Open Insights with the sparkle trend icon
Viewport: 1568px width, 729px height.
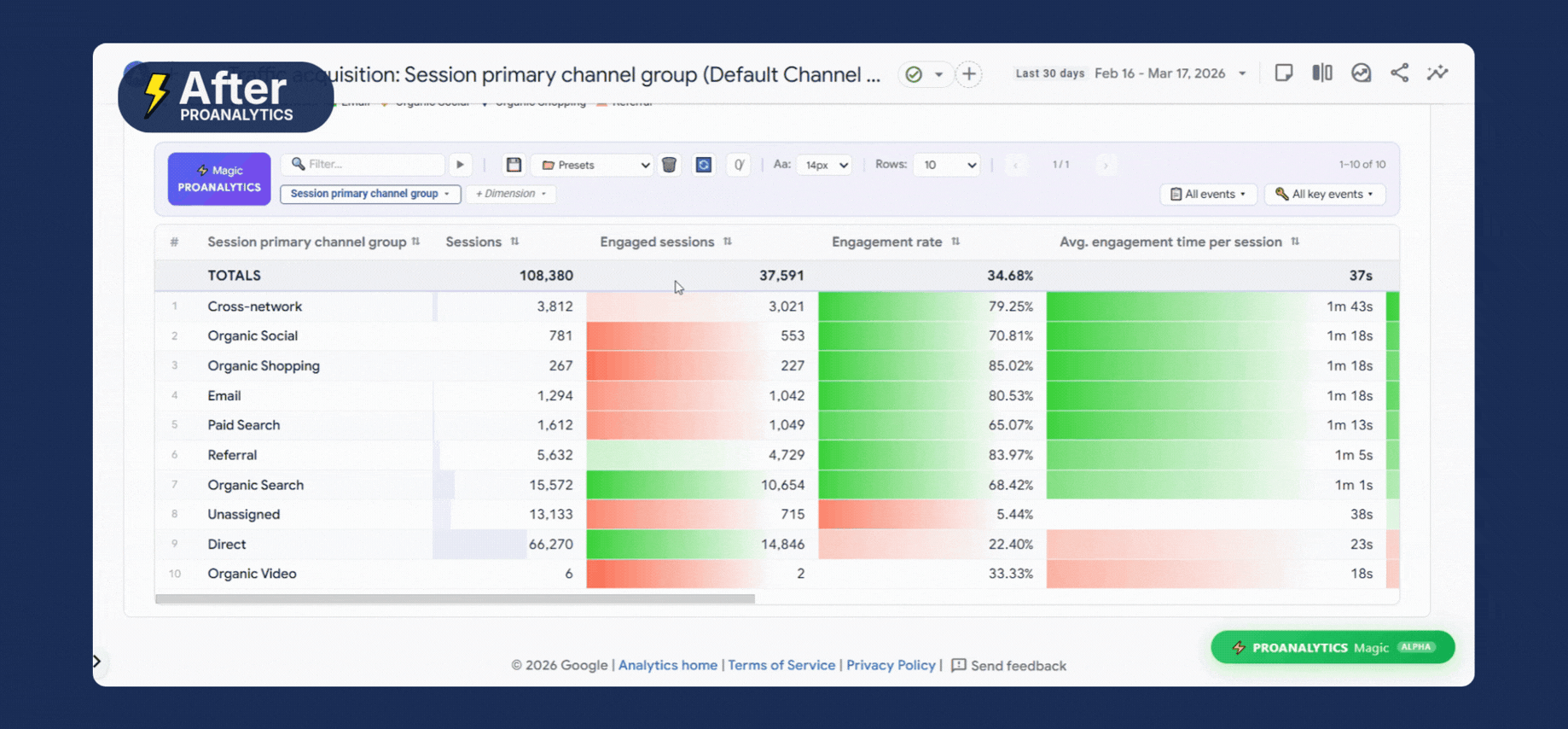pyautogui.click(x=1438, y=73)
